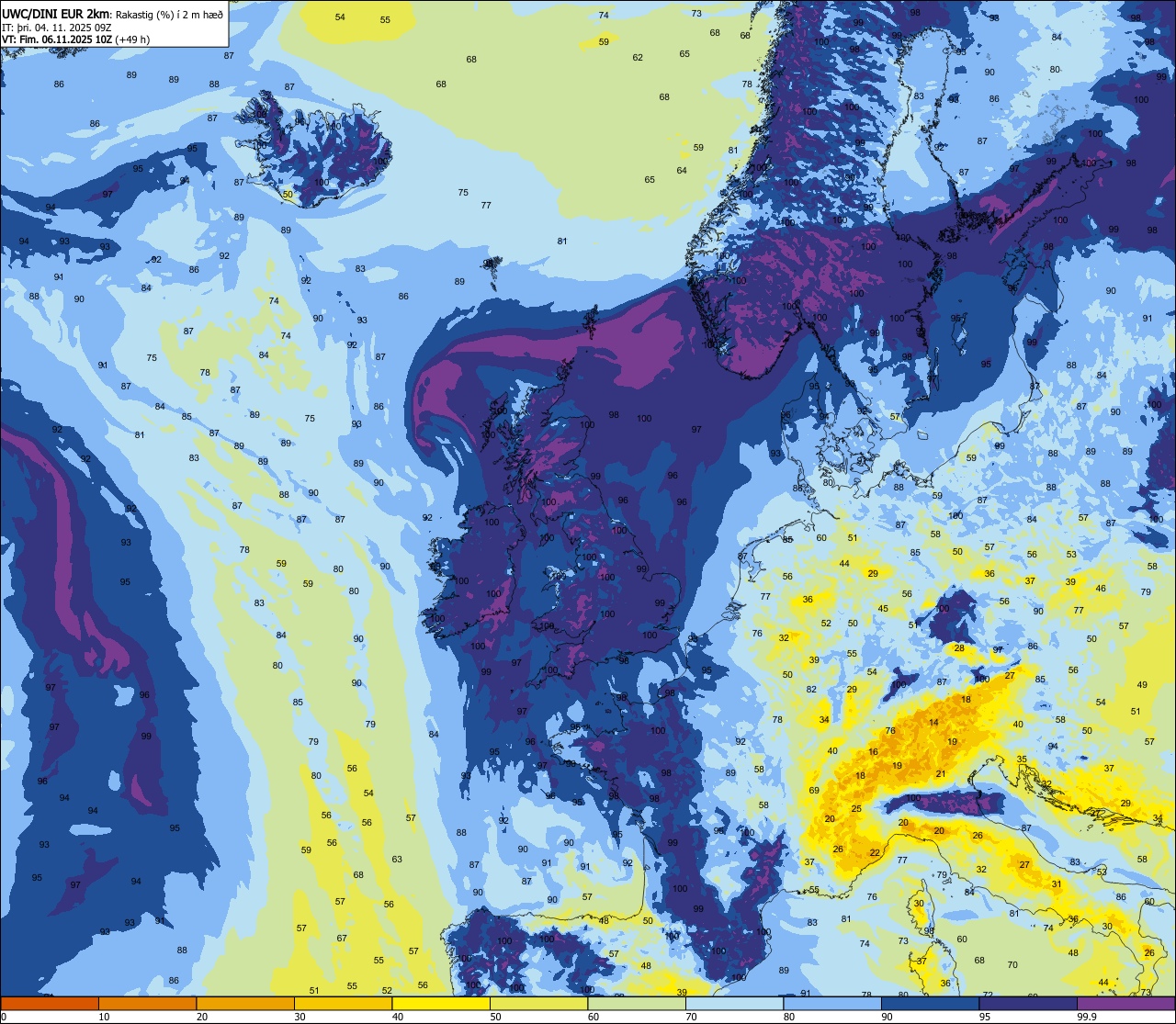Click the humidity value '82' on the map
1176x1024 pixels.
tap(811, 690)
